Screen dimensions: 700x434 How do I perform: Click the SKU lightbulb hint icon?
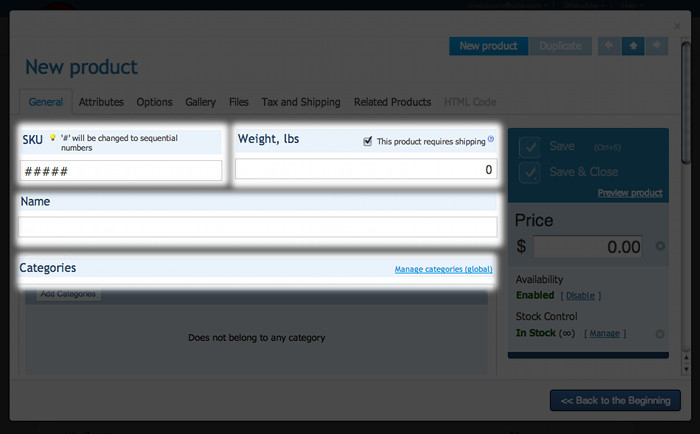52,139
